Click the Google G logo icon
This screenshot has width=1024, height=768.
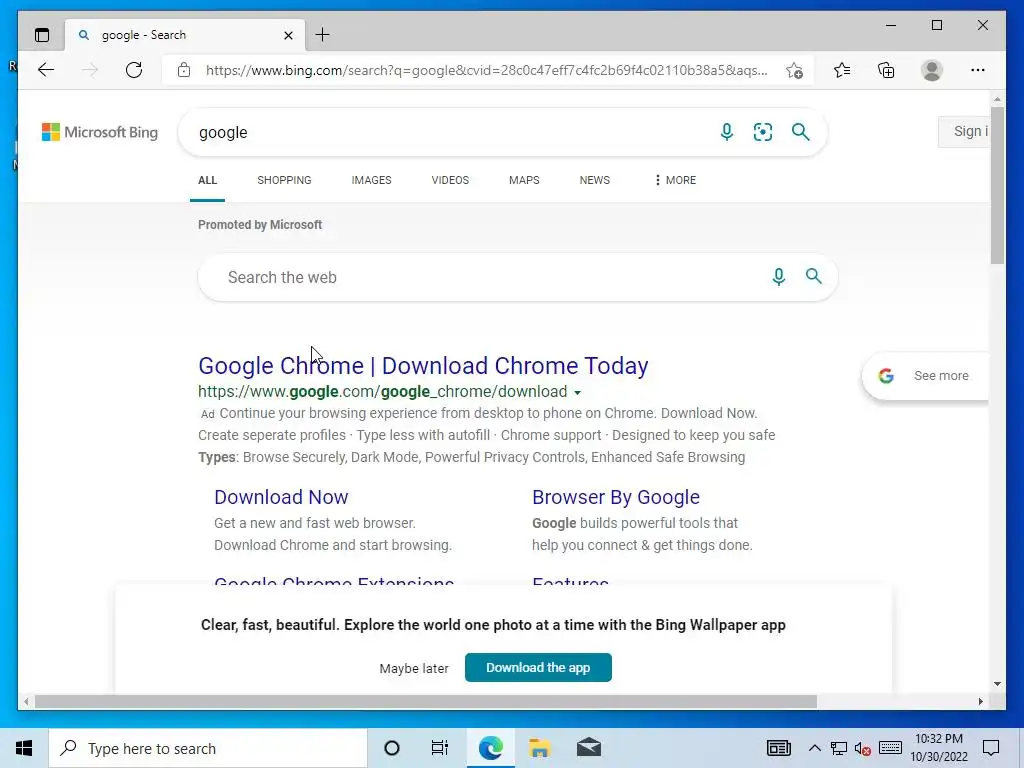(x=886, y=376)
